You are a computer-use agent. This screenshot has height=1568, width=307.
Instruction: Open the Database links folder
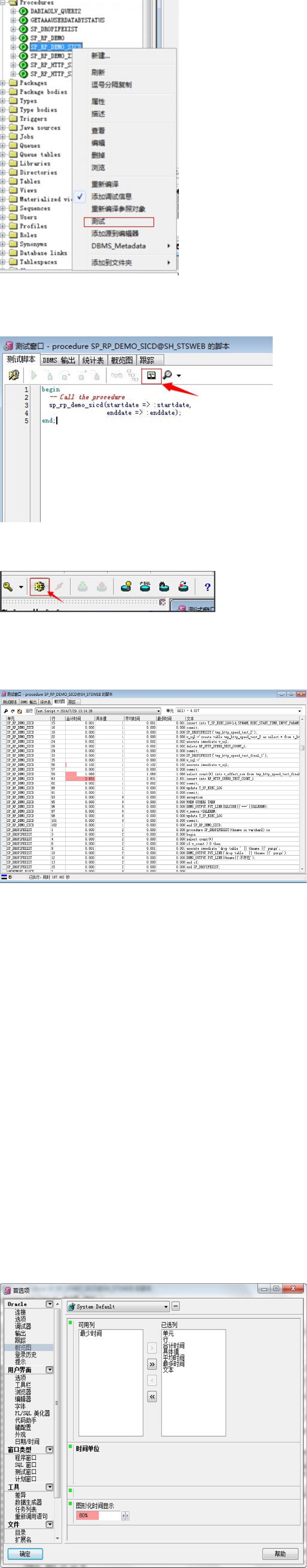click(43, 253)
